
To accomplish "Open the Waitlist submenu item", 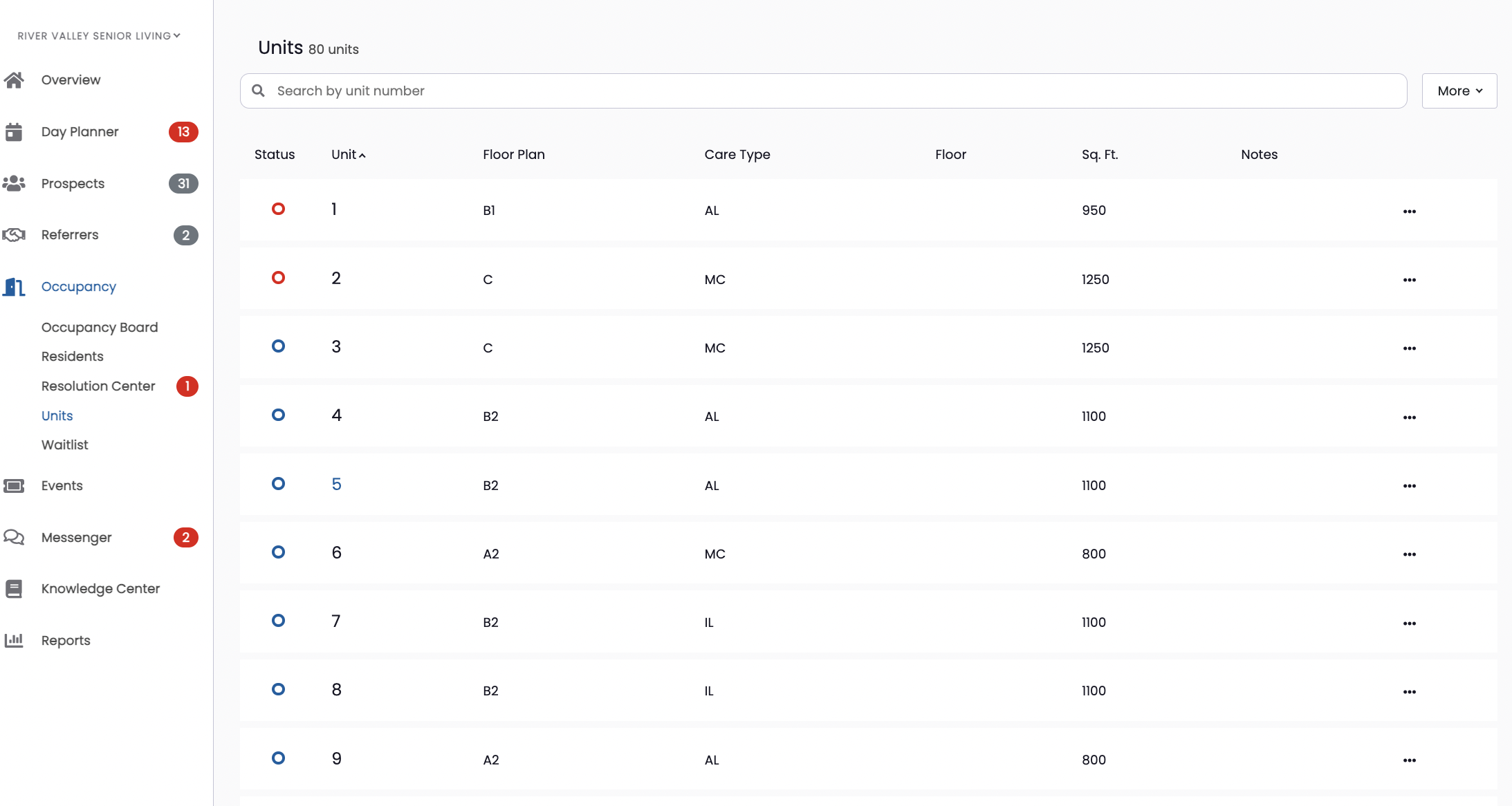I will coord(65,445).
